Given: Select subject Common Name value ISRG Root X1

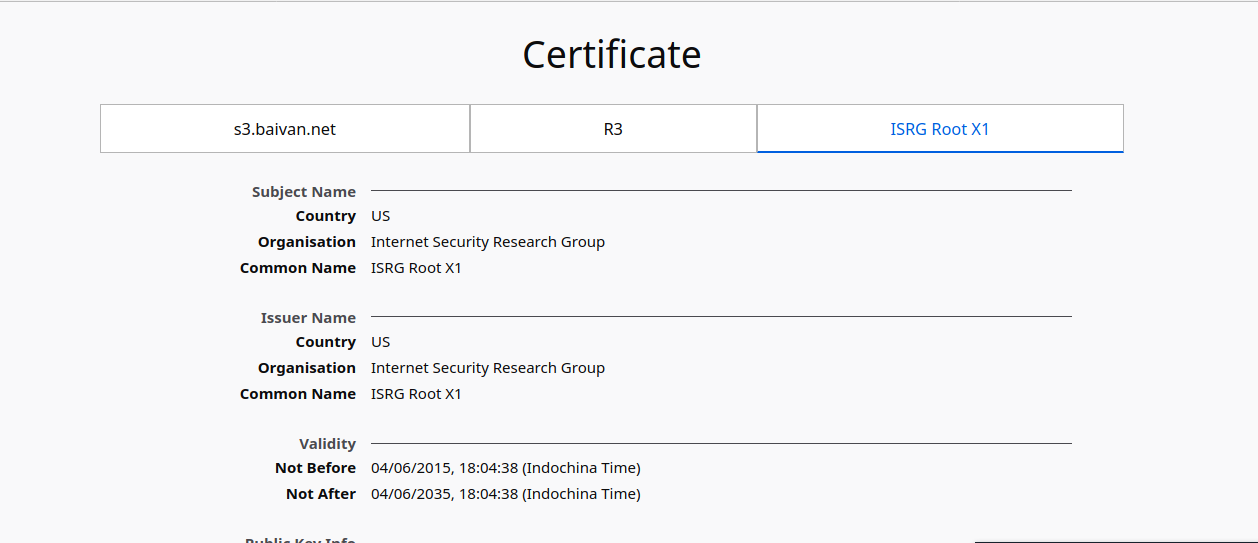Looking at the screenshot, I should pyautogui.click(x=416, y=268).
